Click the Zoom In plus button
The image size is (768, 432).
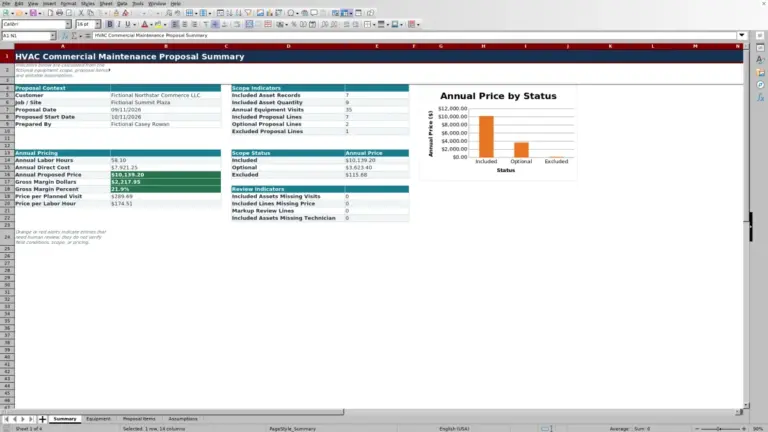click(744, 429)
